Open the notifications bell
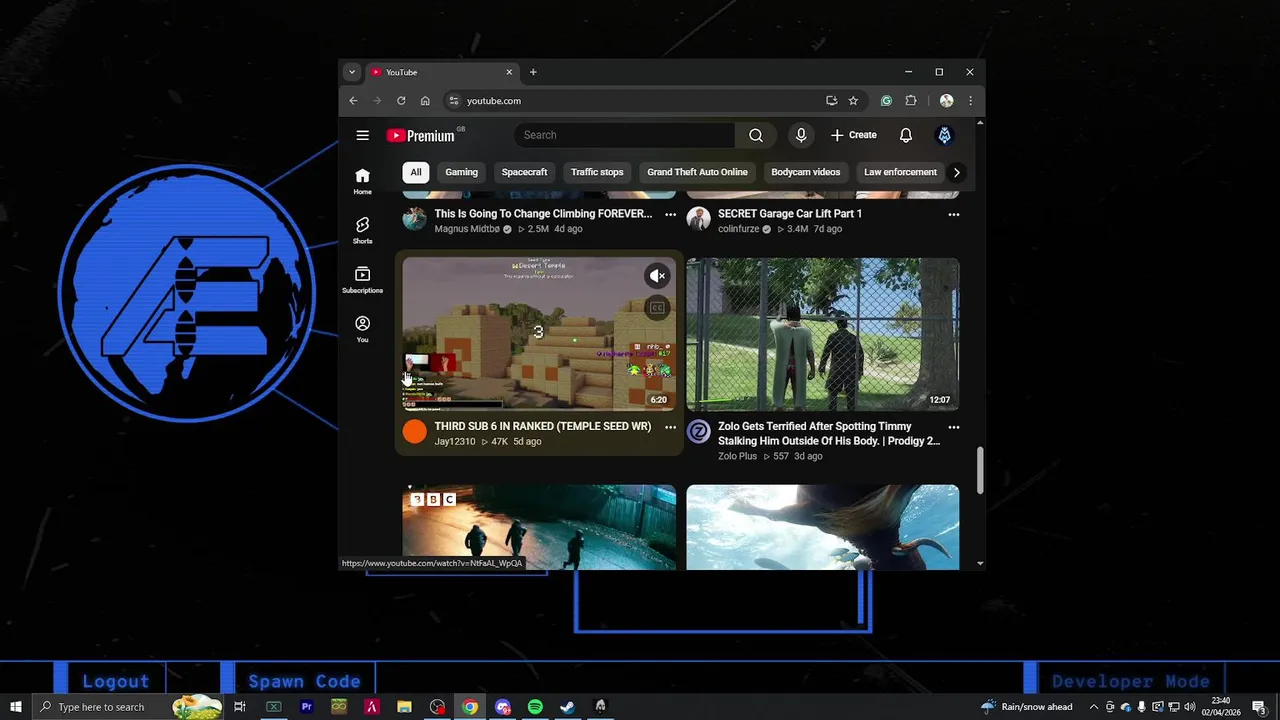This screenshot has height=720, width=1280. [x=906, y=135]
